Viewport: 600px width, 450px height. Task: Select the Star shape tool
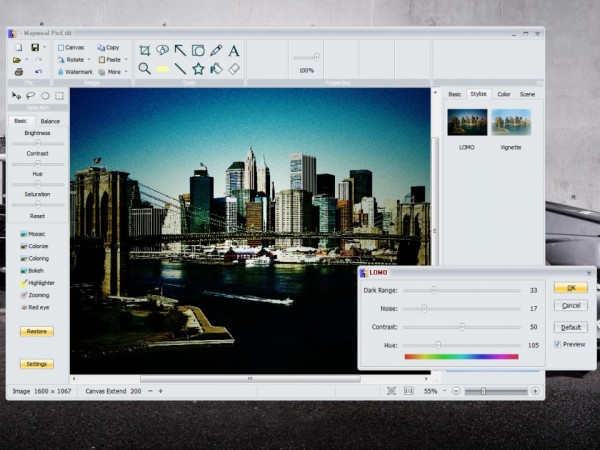[198, 69]
